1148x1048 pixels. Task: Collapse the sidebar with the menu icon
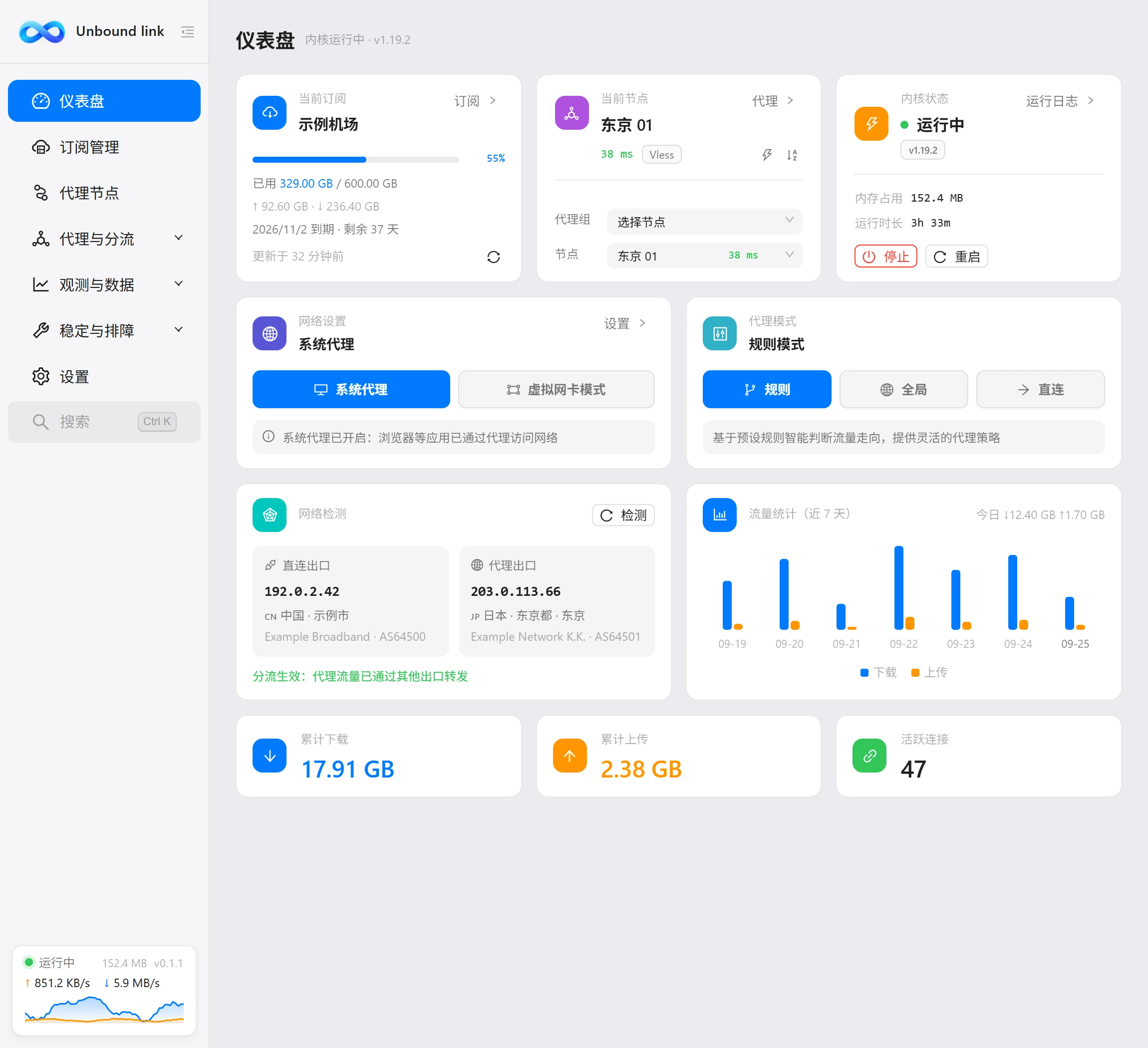click(187, 32)
